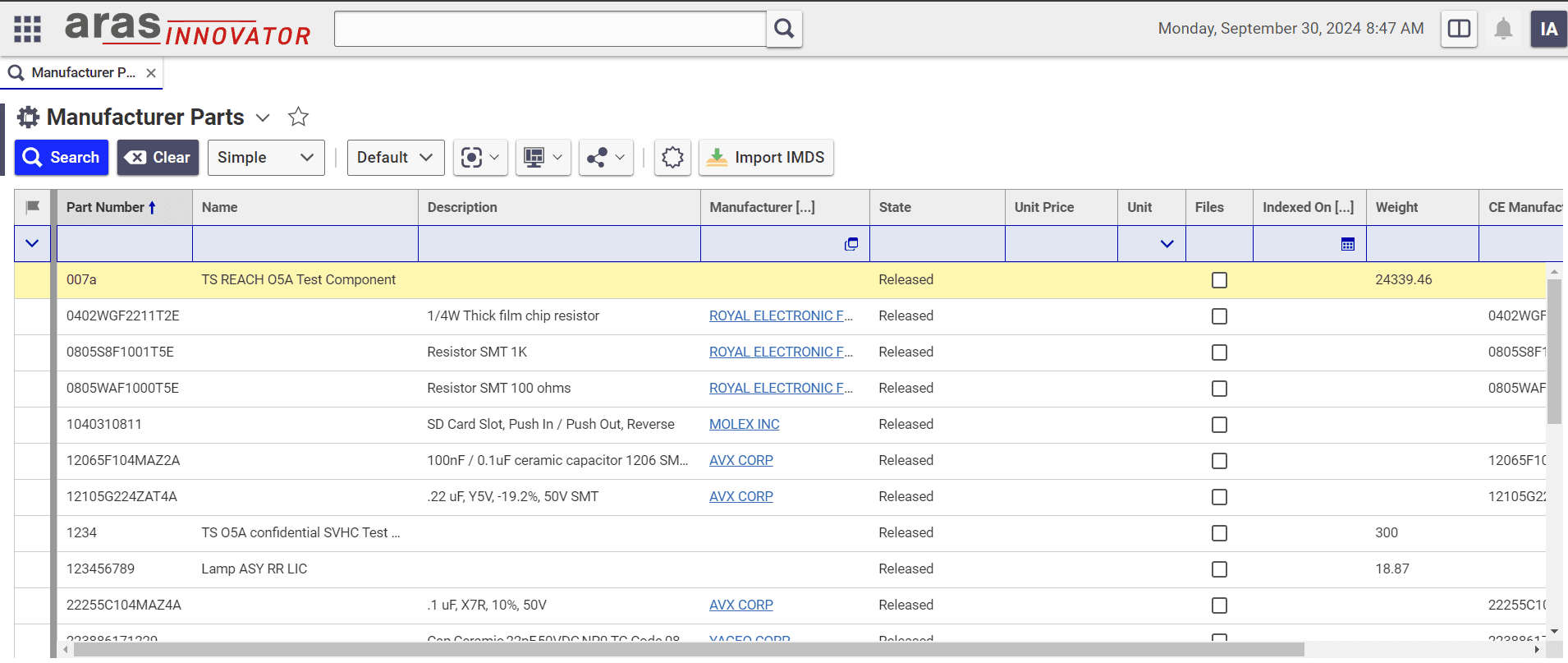Open AVX CORP link for 22255C104MAZ4A
This screenshot has height=663, width=1568.
(741, 605)
